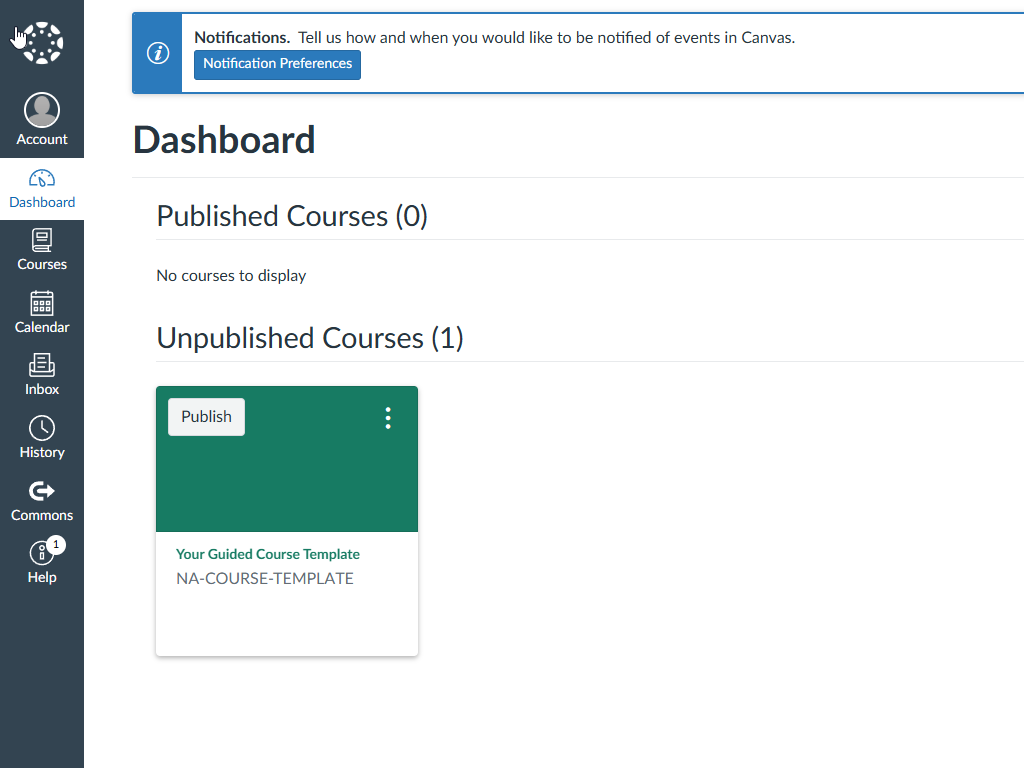Select the Dashboard page heading
1024x768 pixels.
pyautogui.click(x=224, y=140)
